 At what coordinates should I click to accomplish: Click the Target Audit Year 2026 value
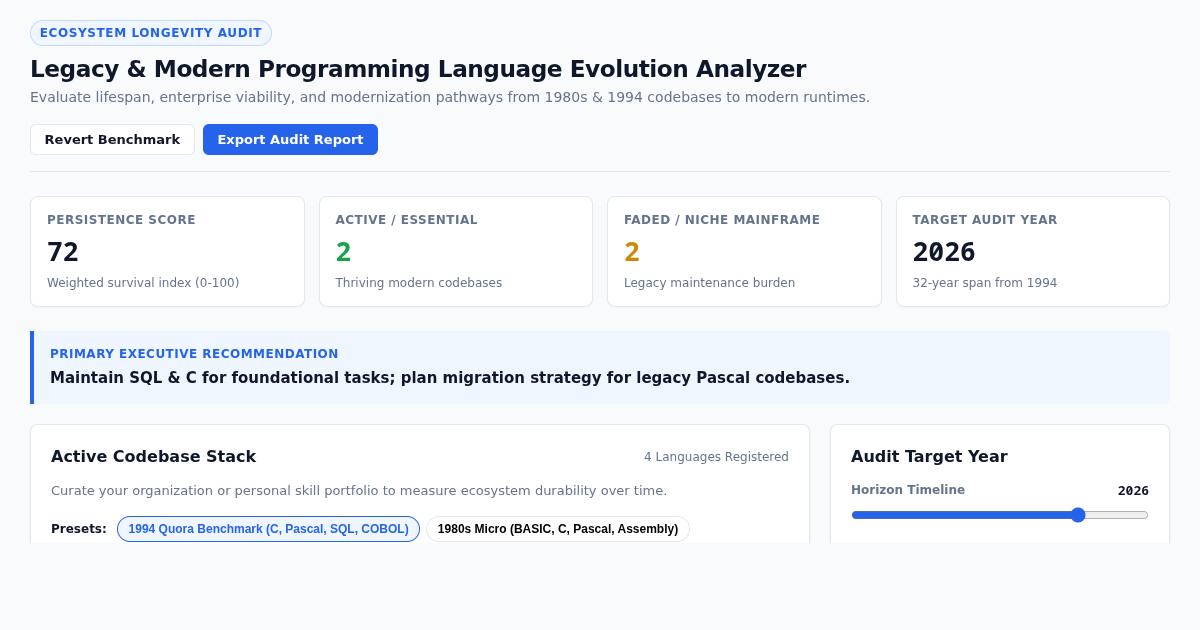[x=944, y=252]
